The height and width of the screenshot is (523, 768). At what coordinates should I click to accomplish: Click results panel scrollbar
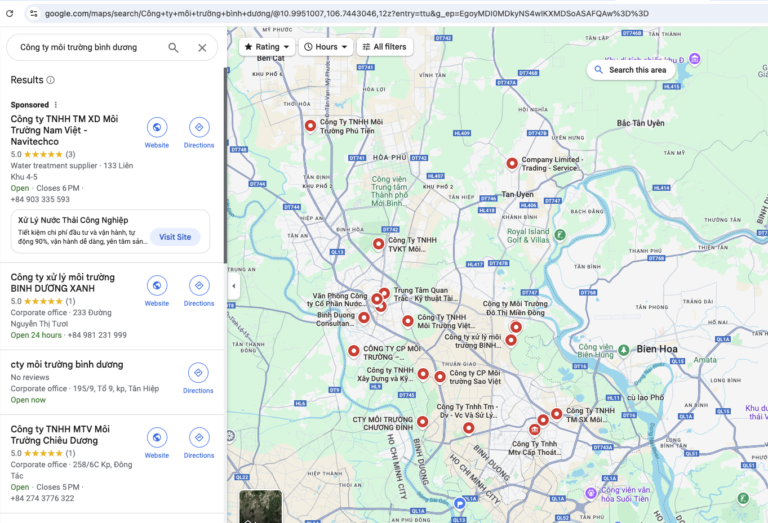pos(225,166)
